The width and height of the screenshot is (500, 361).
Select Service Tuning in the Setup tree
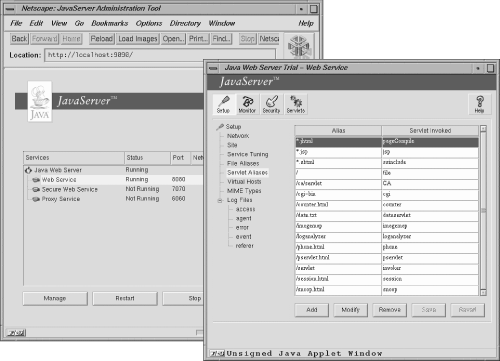248,154
